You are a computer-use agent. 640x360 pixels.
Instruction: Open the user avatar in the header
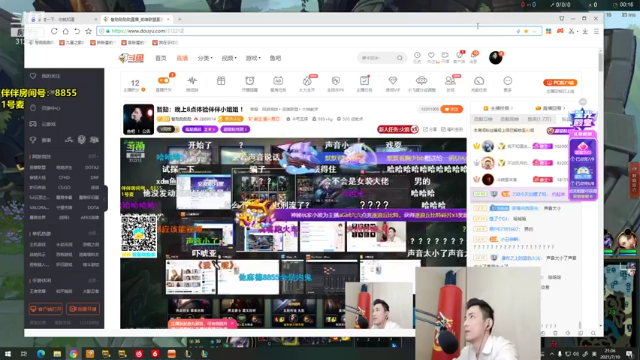click(496, 58)
